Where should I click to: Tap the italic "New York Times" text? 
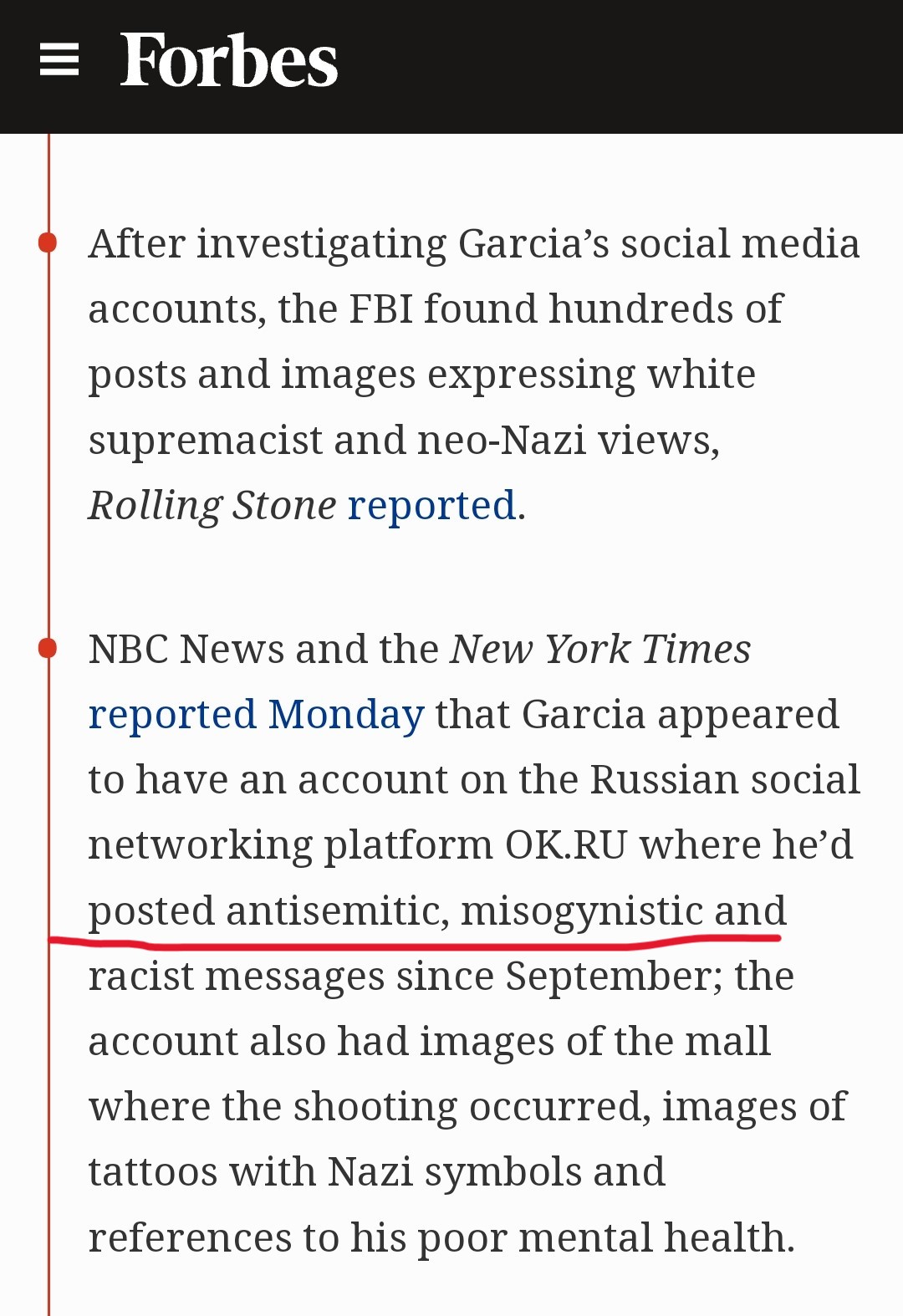[600, 650]
